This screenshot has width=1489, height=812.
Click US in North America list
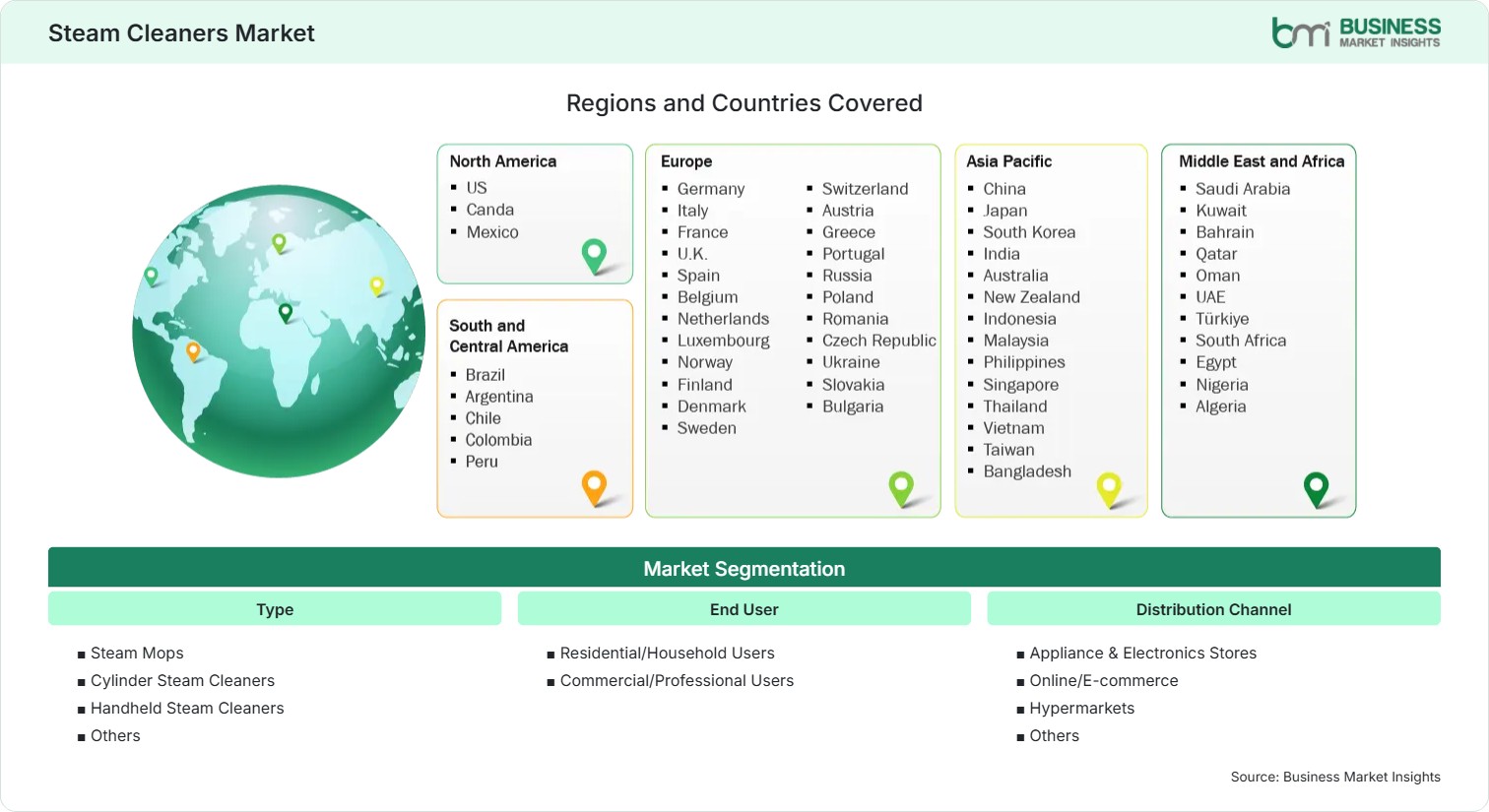(477, 187)
